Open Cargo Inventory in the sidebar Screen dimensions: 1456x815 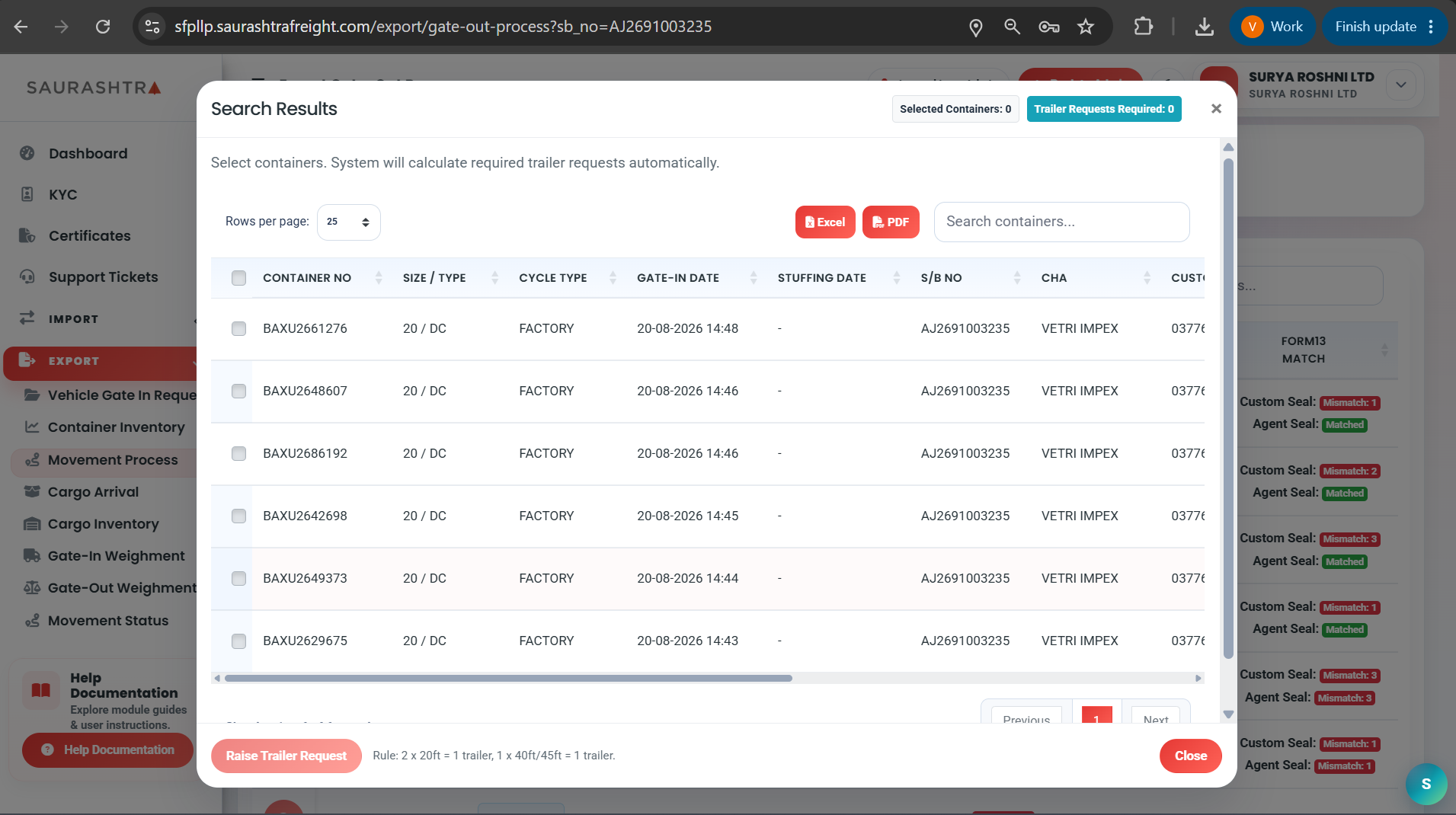coord(104,523)
